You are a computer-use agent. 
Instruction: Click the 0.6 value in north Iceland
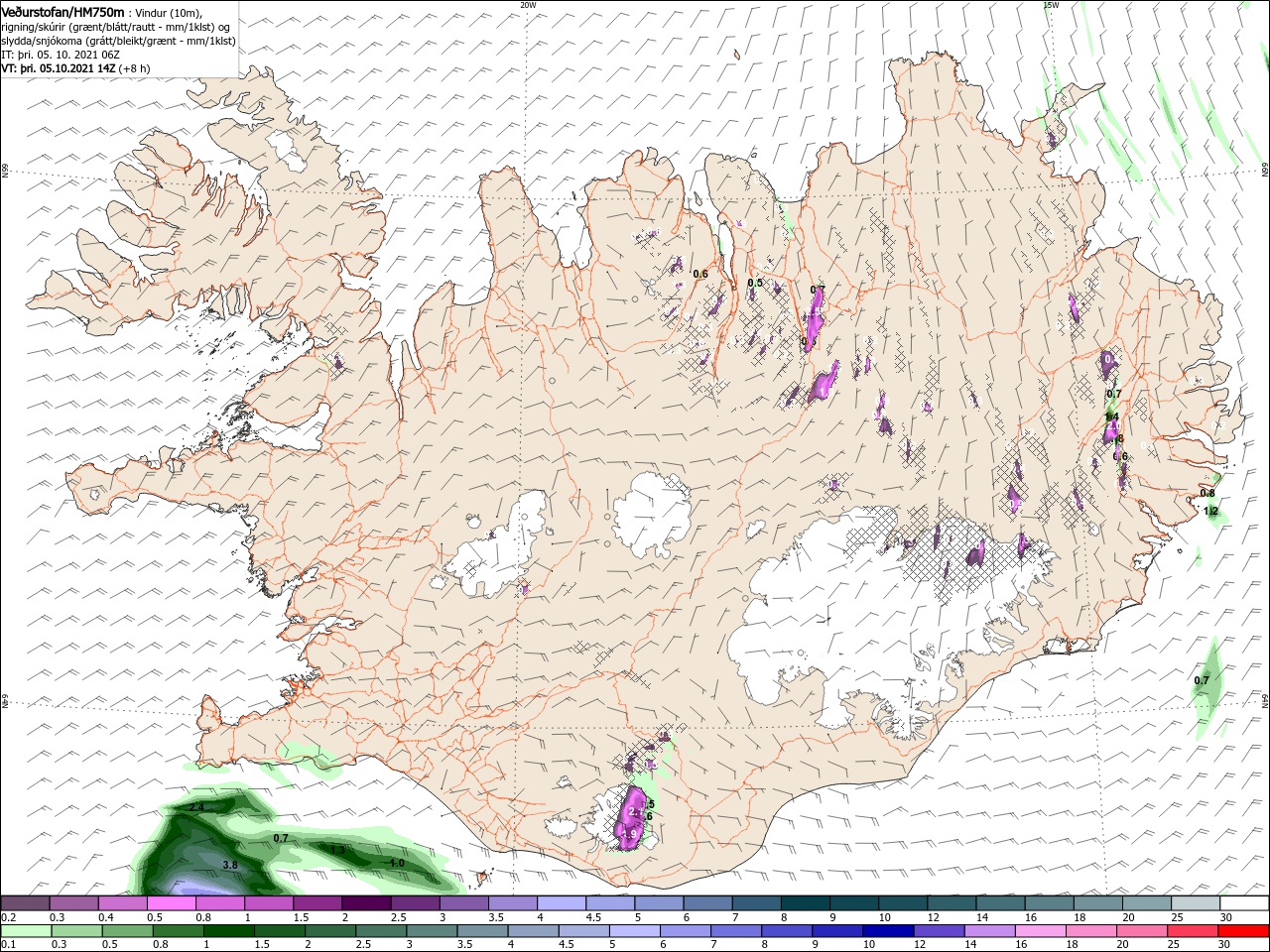[x=700, y=274]
